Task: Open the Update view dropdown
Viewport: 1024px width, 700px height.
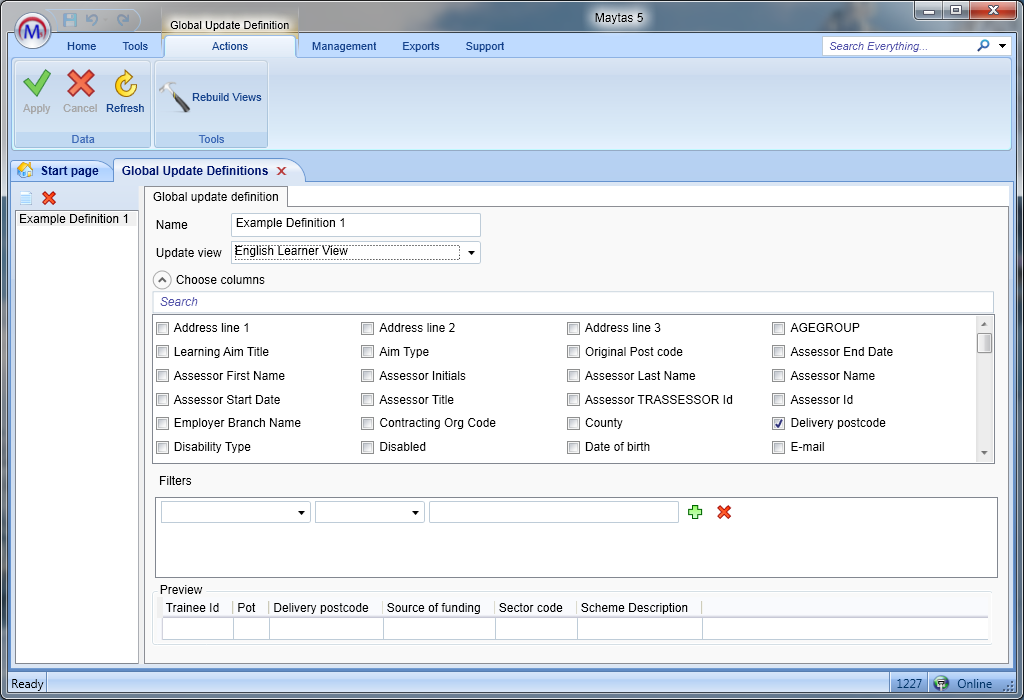Action: coord(471,252)
